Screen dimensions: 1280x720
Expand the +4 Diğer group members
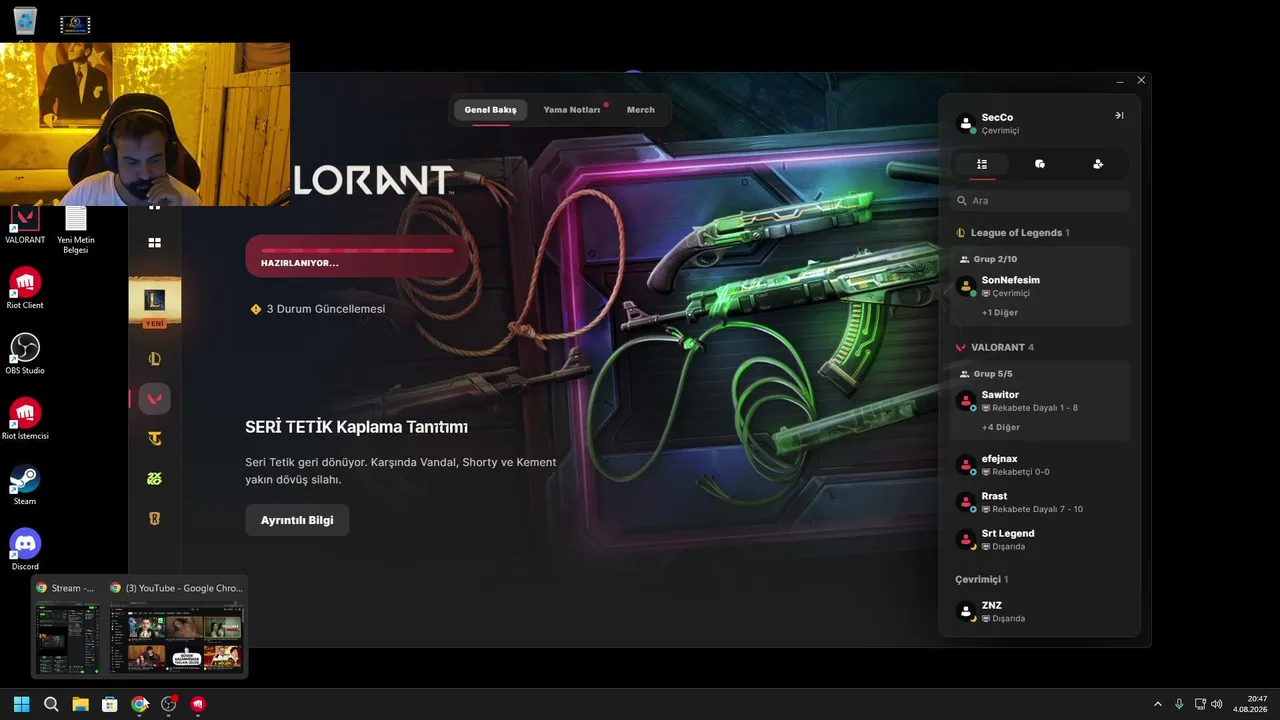tap(1001, 427)
